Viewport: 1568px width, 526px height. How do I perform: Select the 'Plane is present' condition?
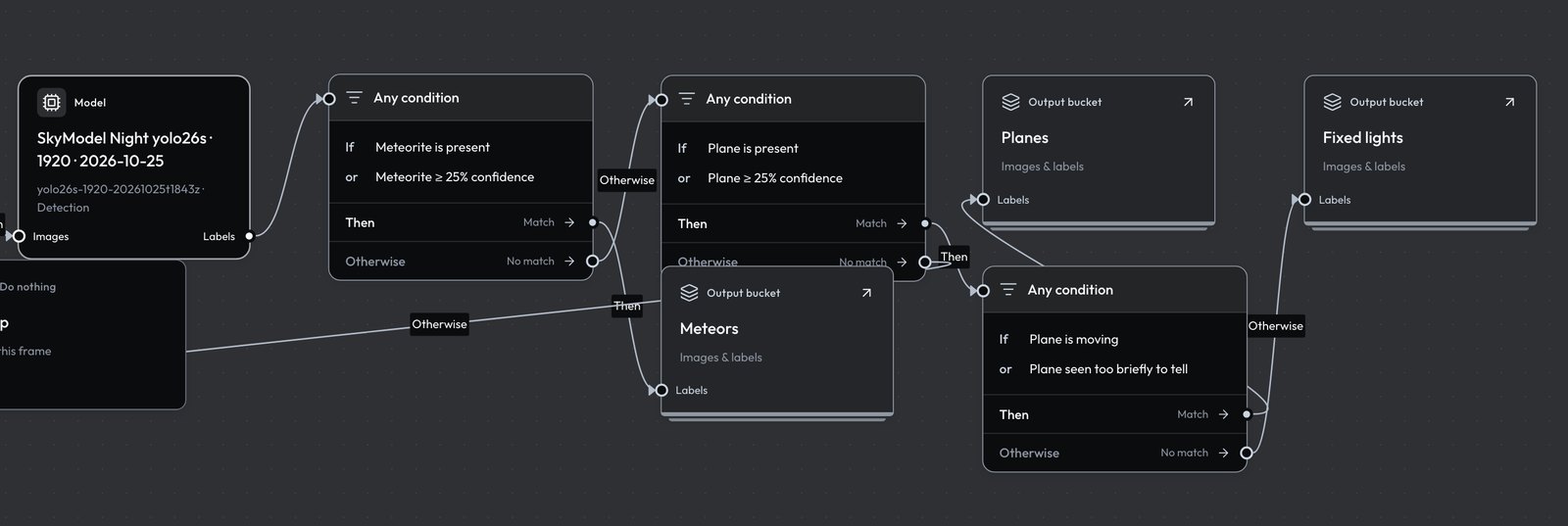pyautogui.click(x=753, y=148)
